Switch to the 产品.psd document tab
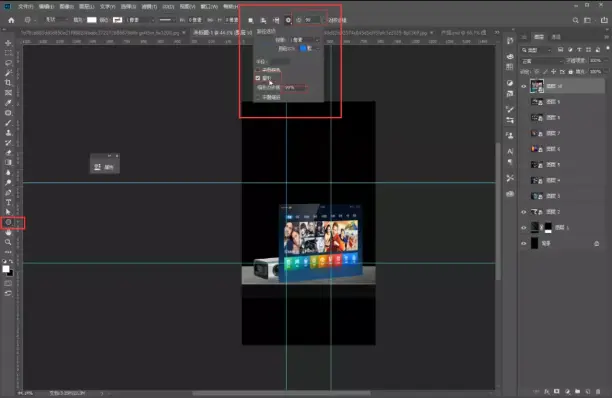Viewport: 612px width, 398px height. pyautogui.click(x=463, y=33)
